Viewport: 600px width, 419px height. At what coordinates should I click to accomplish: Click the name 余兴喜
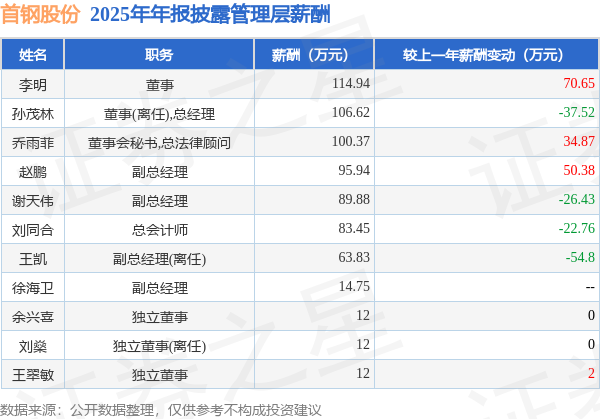click(x=33, y=317)
